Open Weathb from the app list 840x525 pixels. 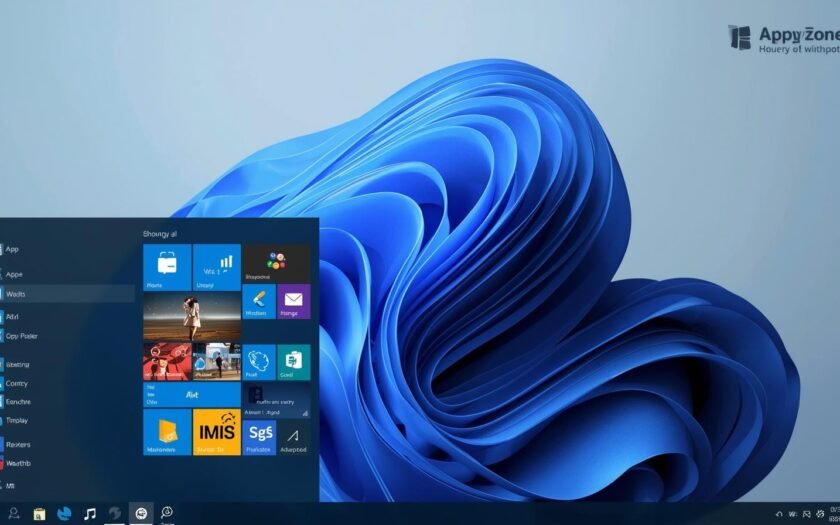18,463
